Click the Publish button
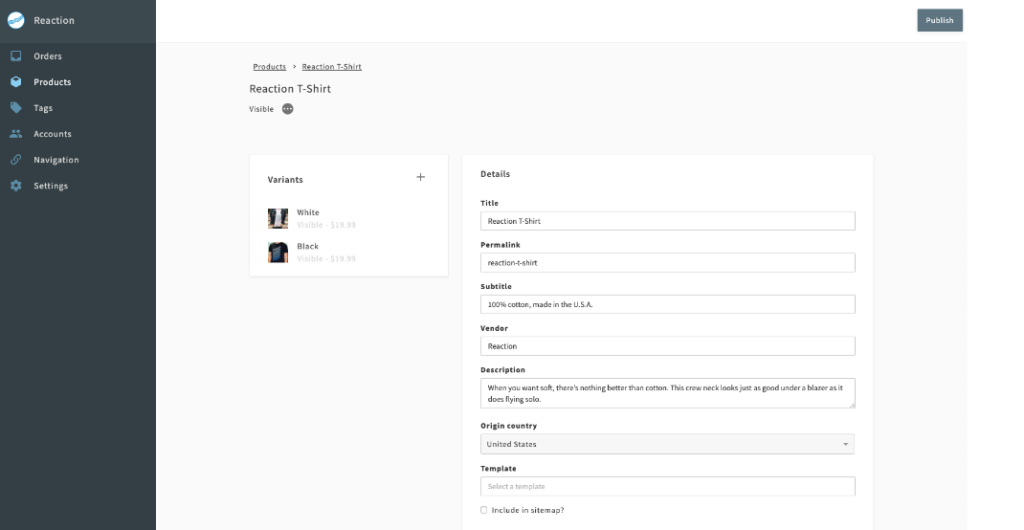The width and height of the screenshot is (1024, 530). coord(940,20)
